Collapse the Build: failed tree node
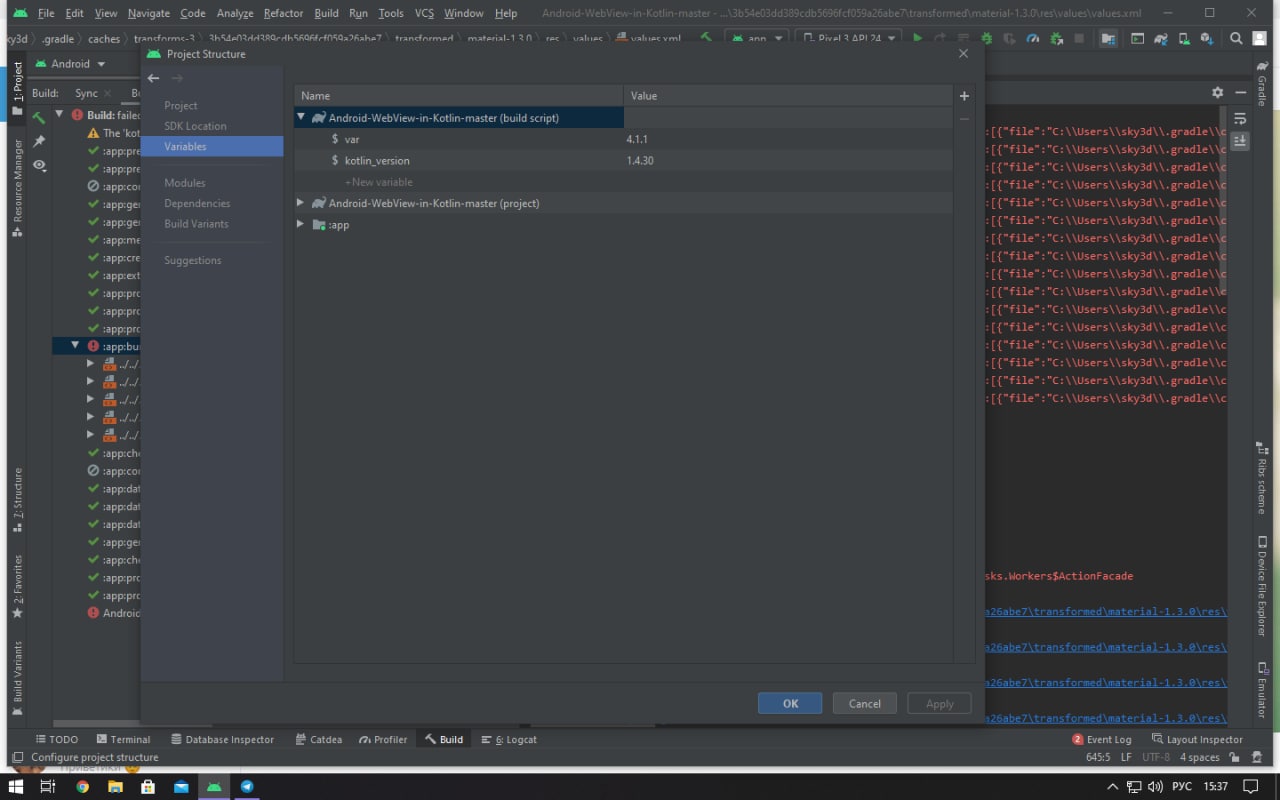This screenshot has height=800, width=1280. (x=61, y=115)
